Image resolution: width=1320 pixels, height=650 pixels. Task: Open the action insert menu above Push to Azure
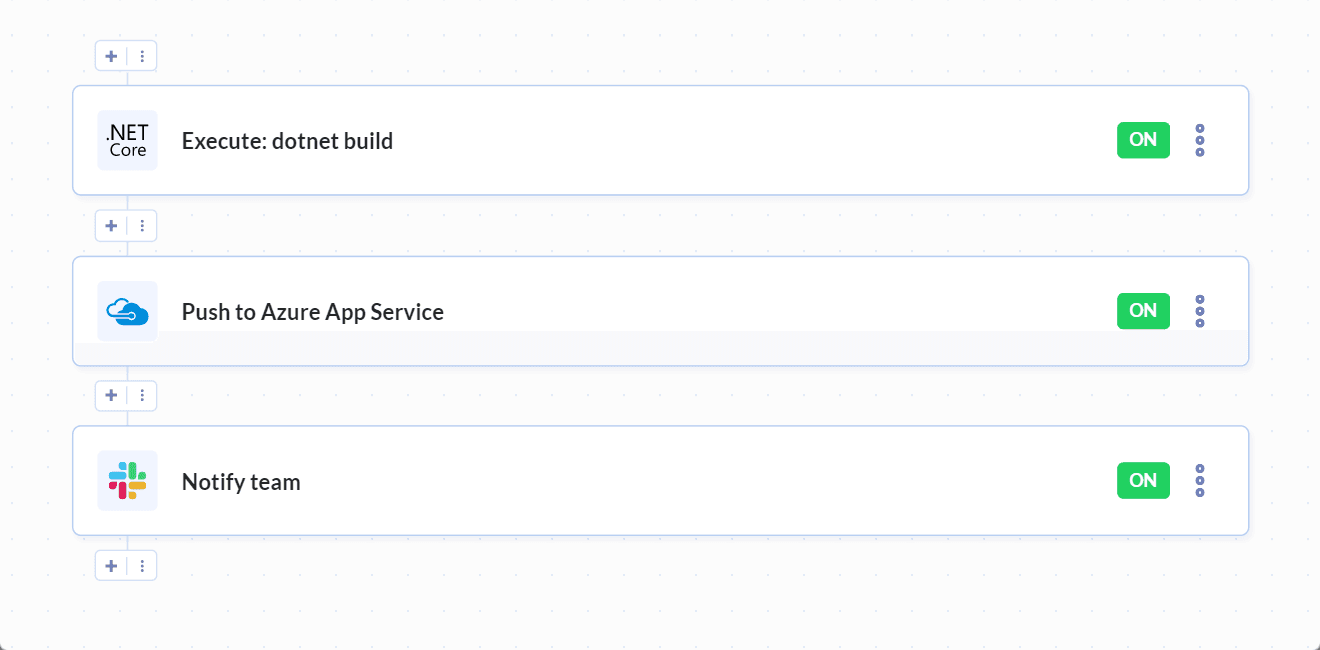click(111, 225)
